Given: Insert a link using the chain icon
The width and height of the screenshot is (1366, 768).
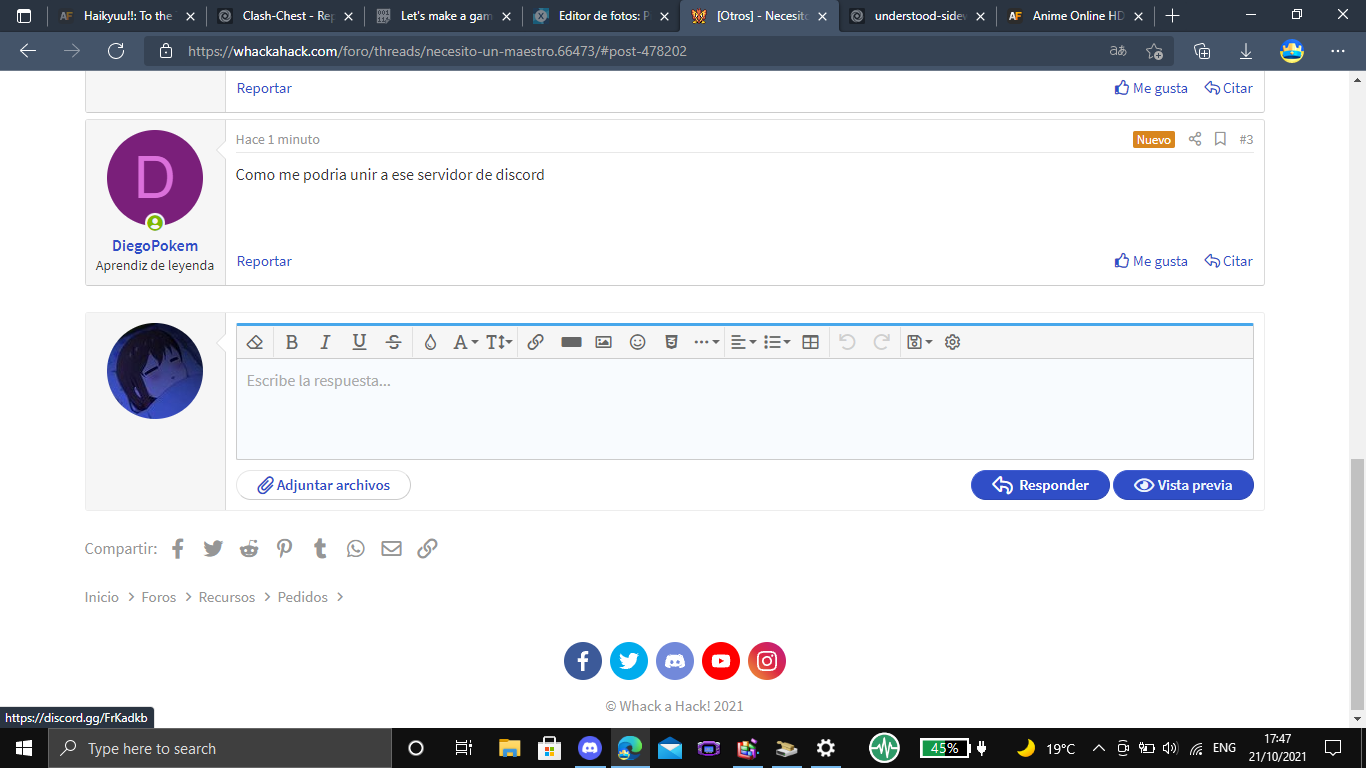Looking at the screenshot, I should click(x=535, y=342).
